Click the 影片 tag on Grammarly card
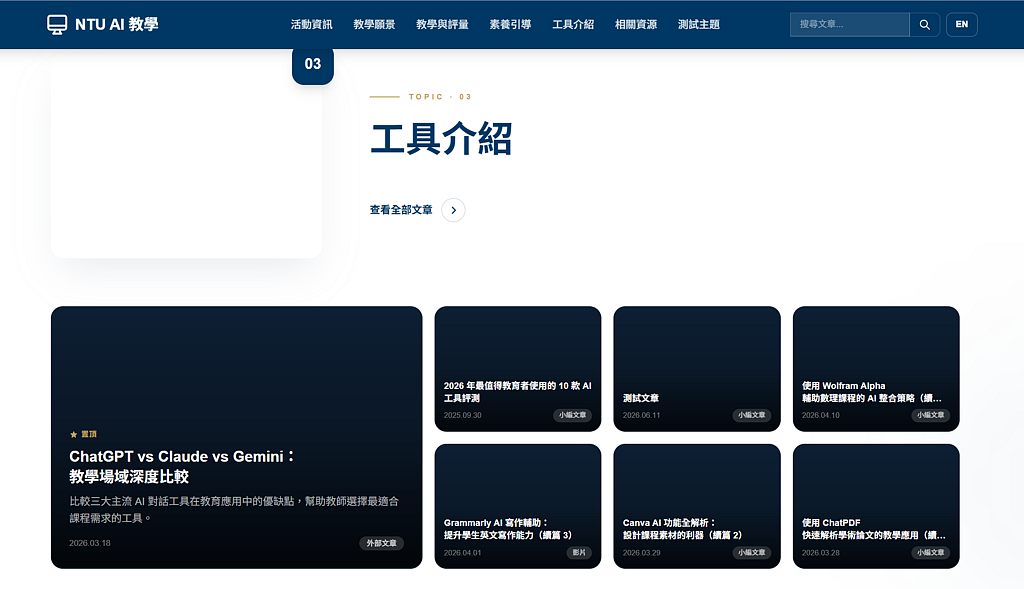 [579, 552]
